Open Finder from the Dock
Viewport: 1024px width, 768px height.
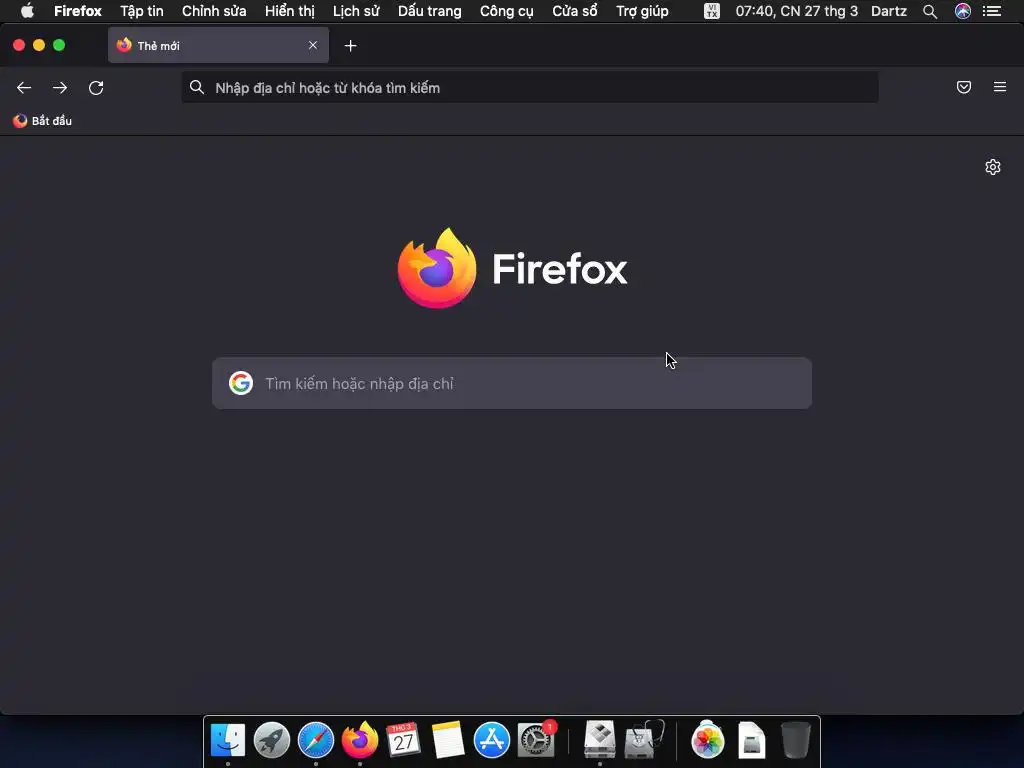point(228,740)
